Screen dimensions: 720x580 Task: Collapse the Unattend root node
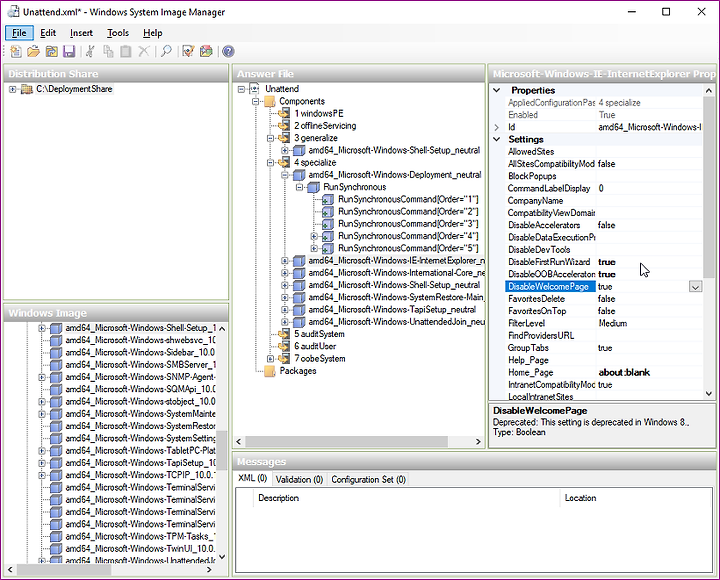pyautogui.click(x=241, y=89)
